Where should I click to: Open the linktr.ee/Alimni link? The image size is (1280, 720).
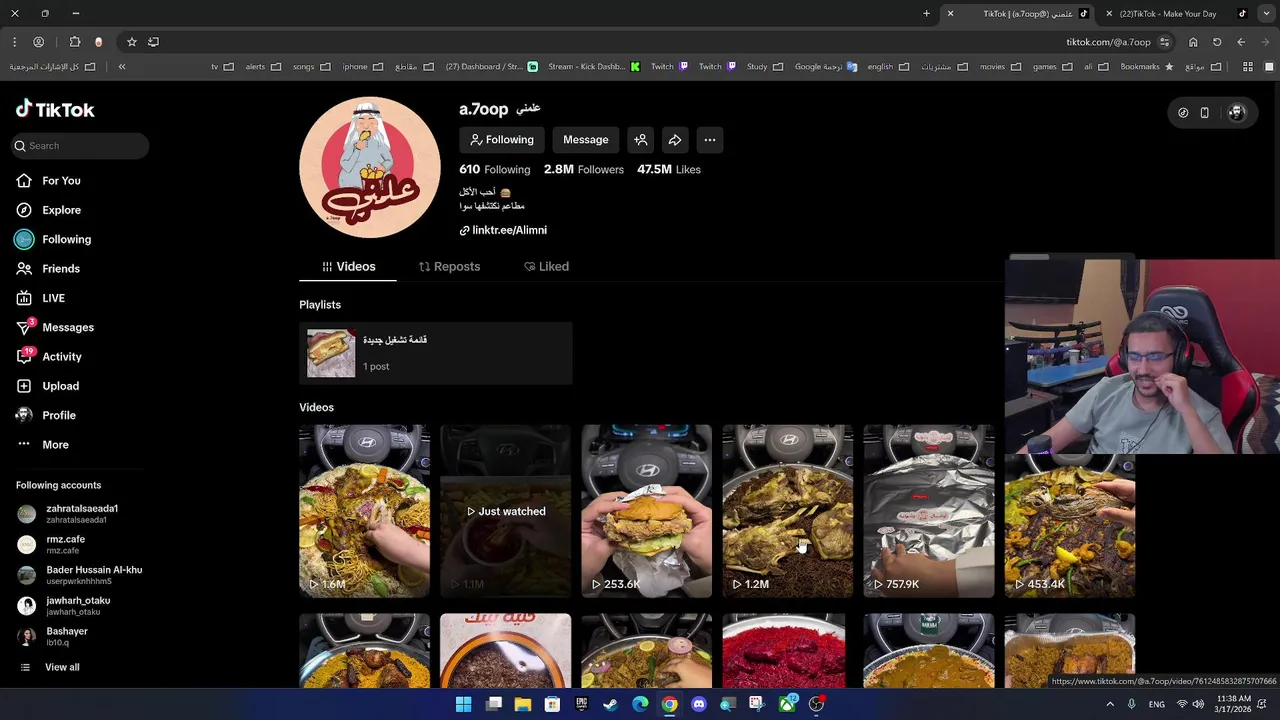point(503,230)
